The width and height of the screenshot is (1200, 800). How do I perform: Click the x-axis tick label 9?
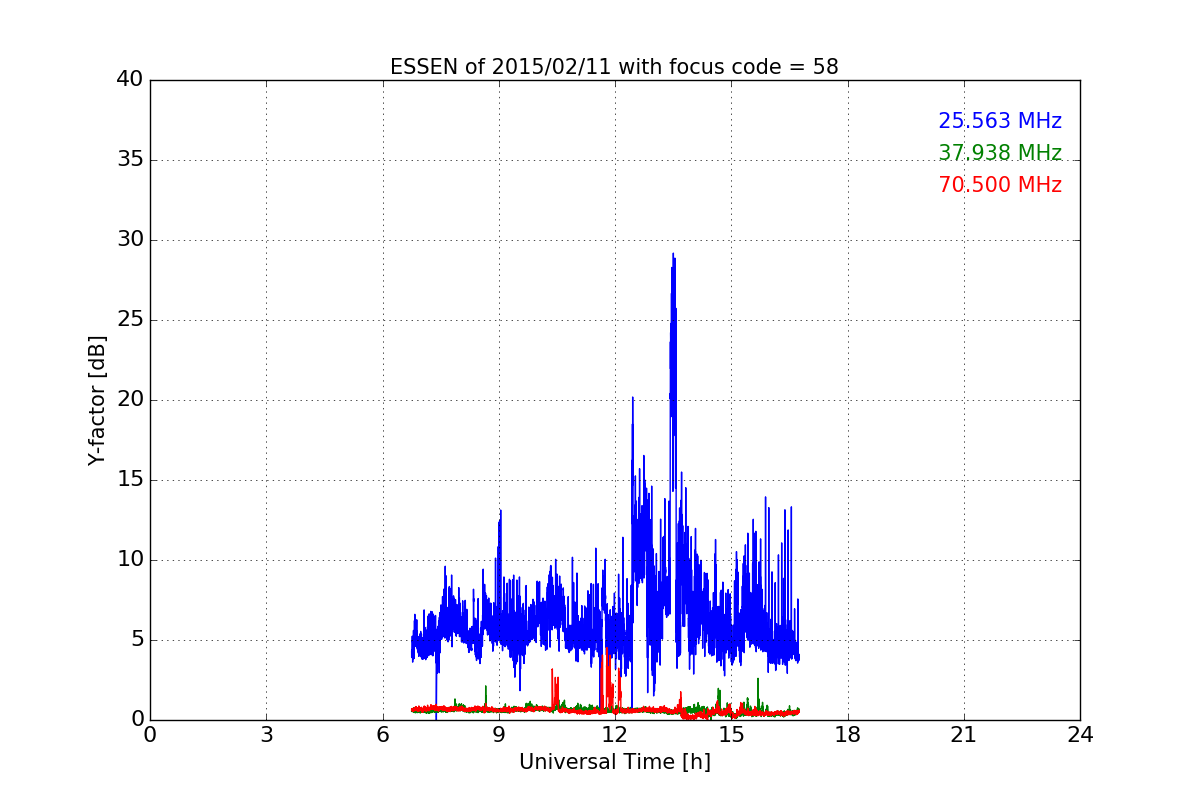point(499,735)
